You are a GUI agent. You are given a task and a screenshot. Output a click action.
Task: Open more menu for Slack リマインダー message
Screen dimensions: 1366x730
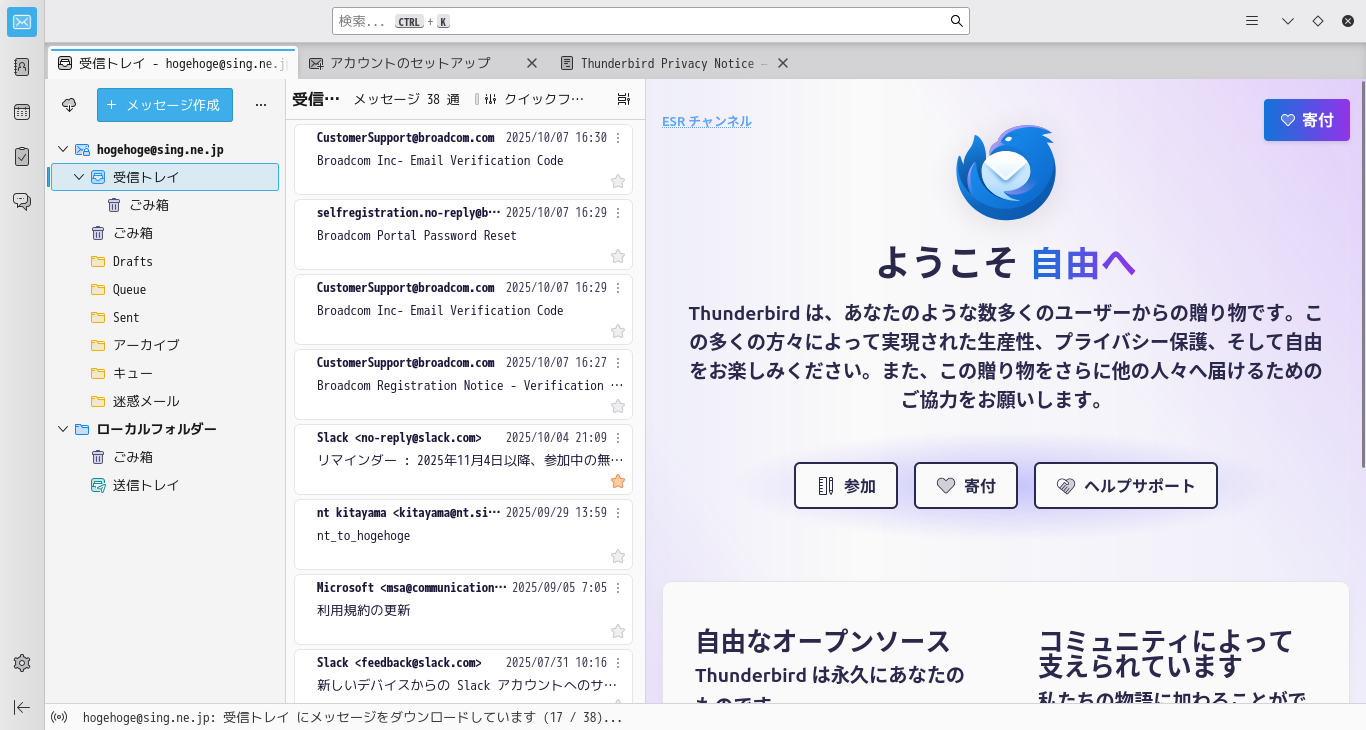click(618, 438)
